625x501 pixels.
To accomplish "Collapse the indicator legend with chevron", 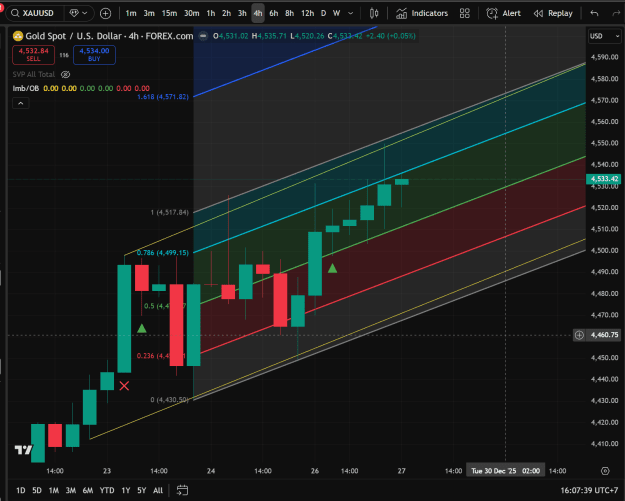I will (21, 104).
